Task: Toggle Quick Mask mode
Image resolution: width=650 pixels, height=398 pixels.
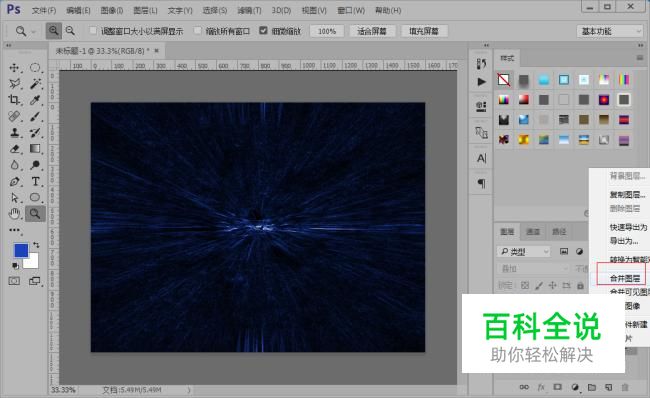Action: pos(14,281)
